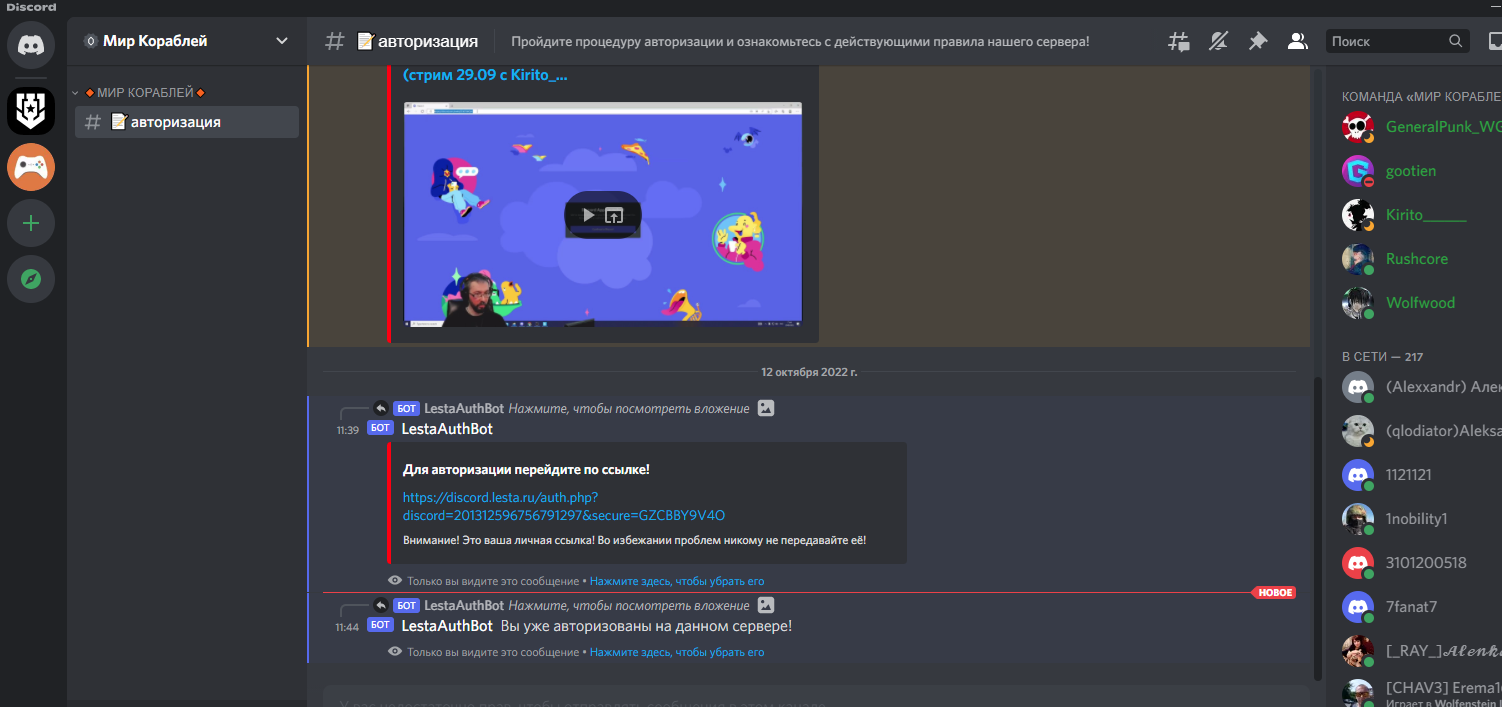Click LestaAuthBot username at 11:44 message
Image resolution: width=1502 pixels, height=707 pixels.
(447, 625)
